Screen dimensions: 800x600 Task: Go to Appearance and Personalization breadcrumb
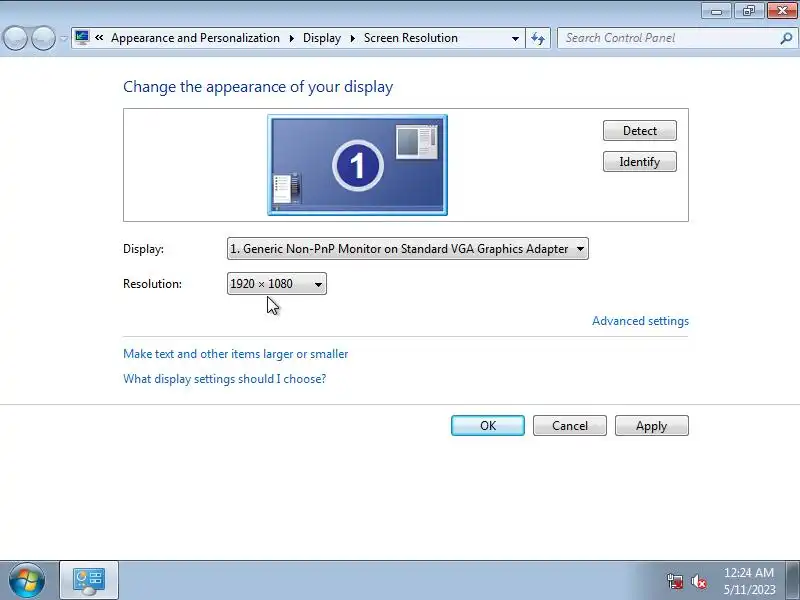pos(195,38)
